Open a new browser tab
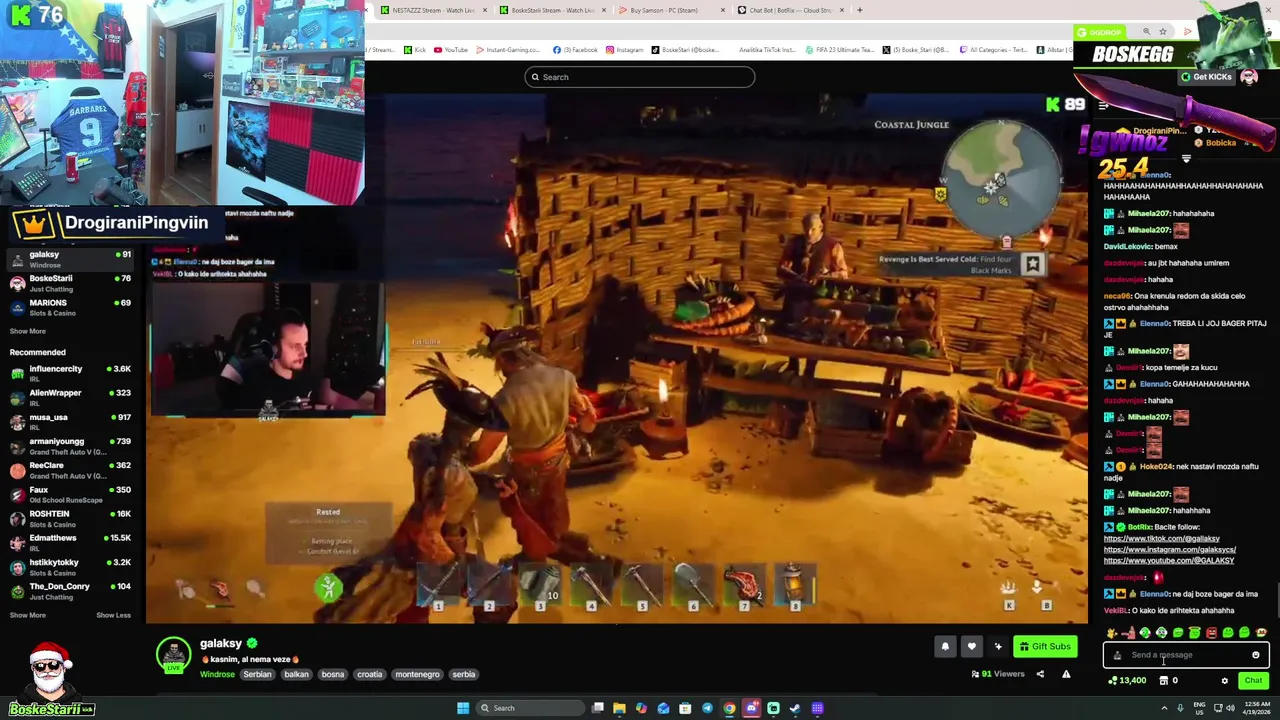 pos(859,10)
